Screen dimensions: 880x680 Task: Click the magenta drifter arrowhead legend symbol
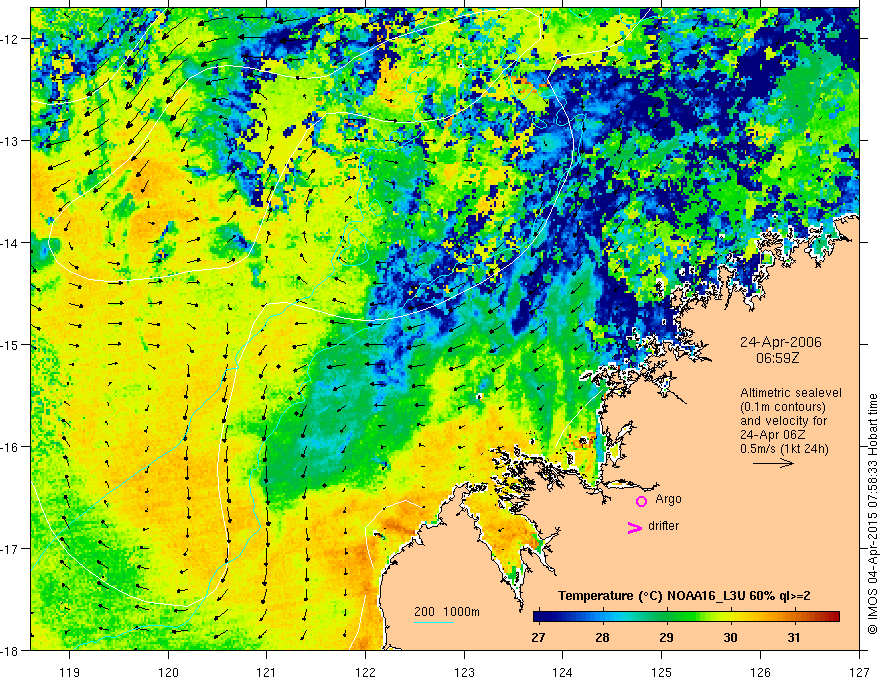point(635,527)
